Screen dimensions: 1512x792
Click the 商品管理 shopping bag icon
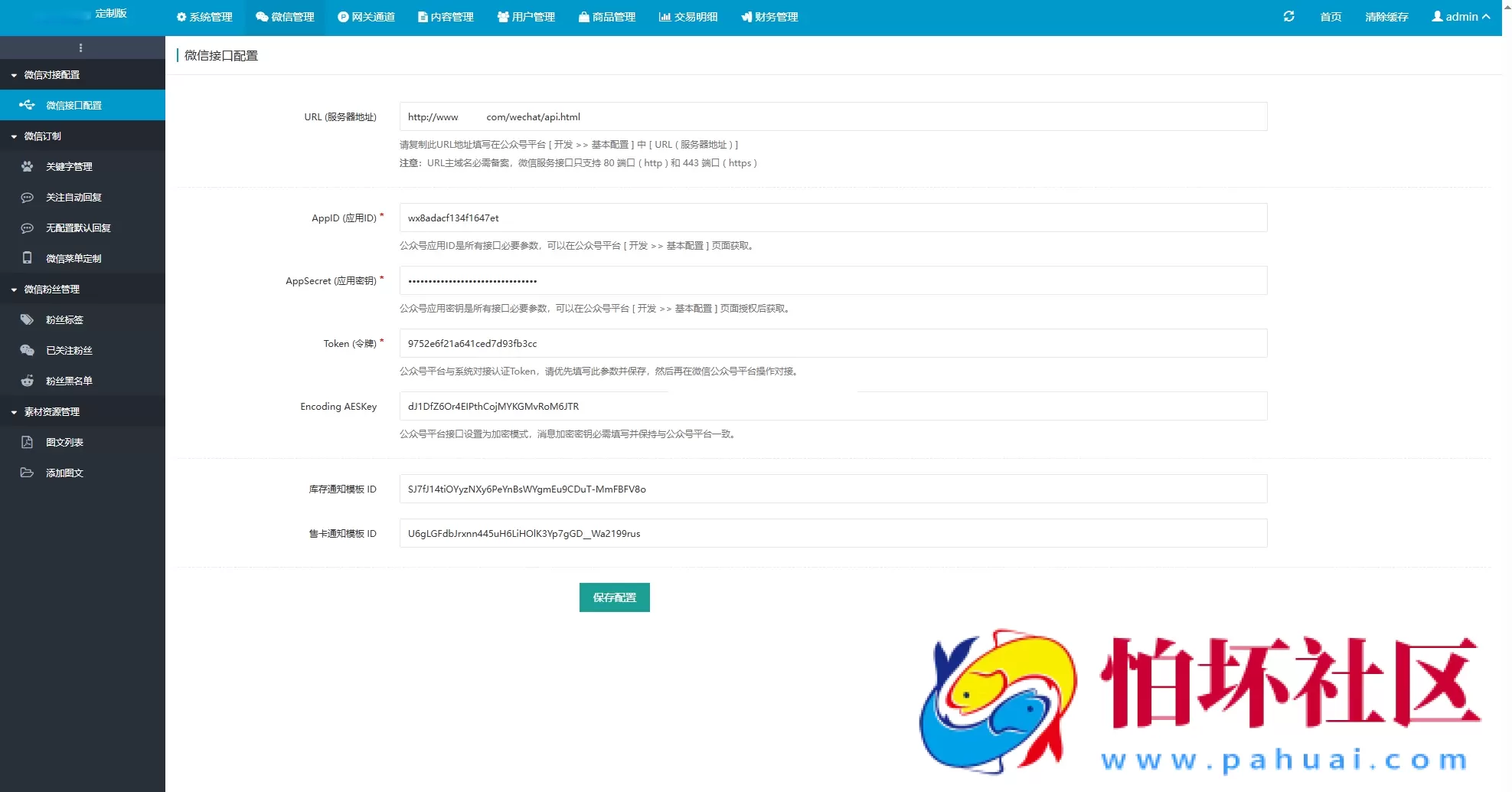pos(584,16)
